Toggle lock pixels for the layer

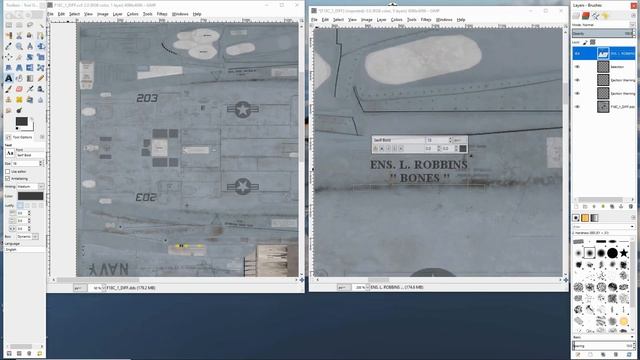(x=585, y=42)
